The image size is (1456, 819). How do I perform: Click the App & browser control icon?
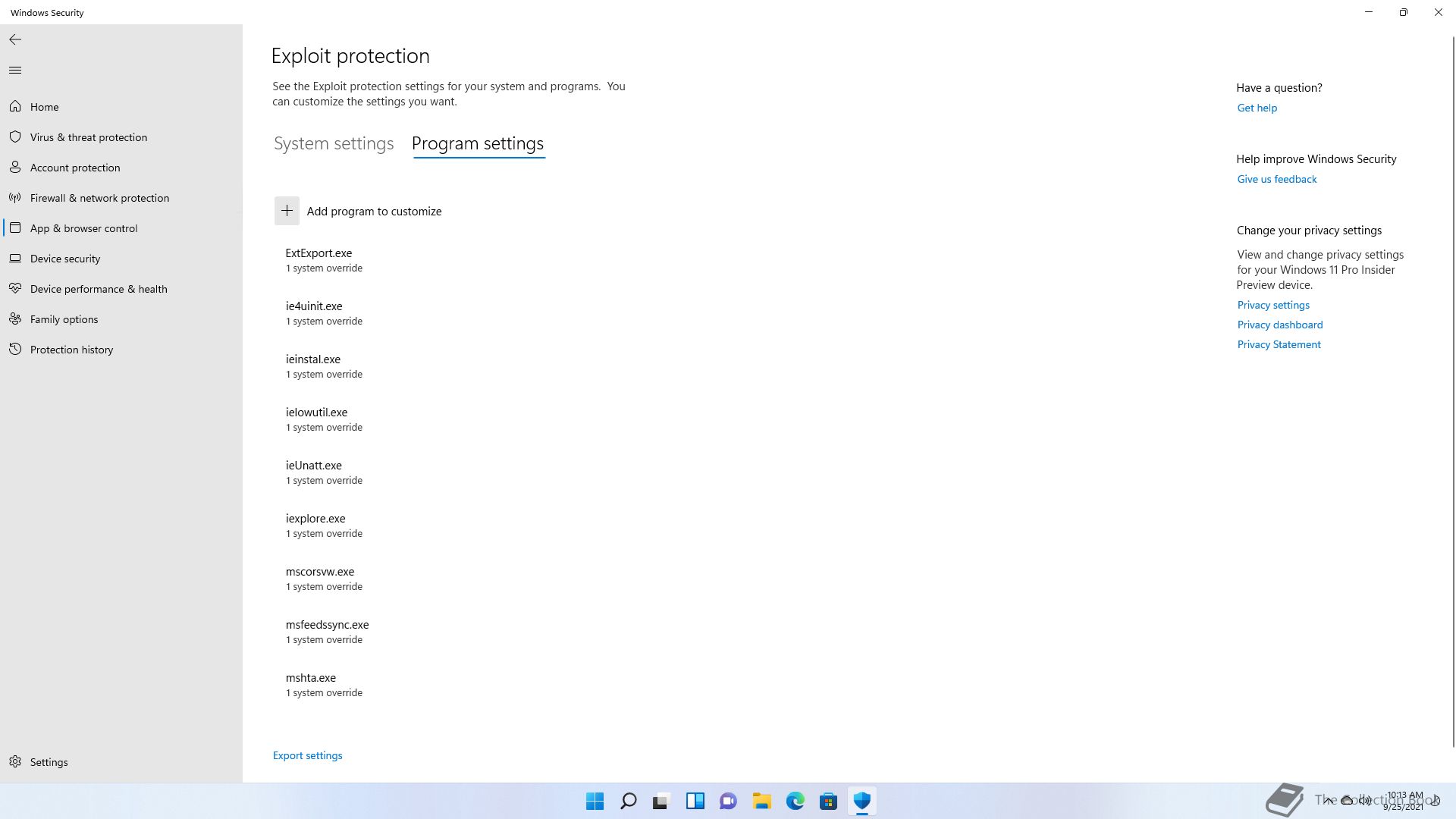tap(15, 228)
